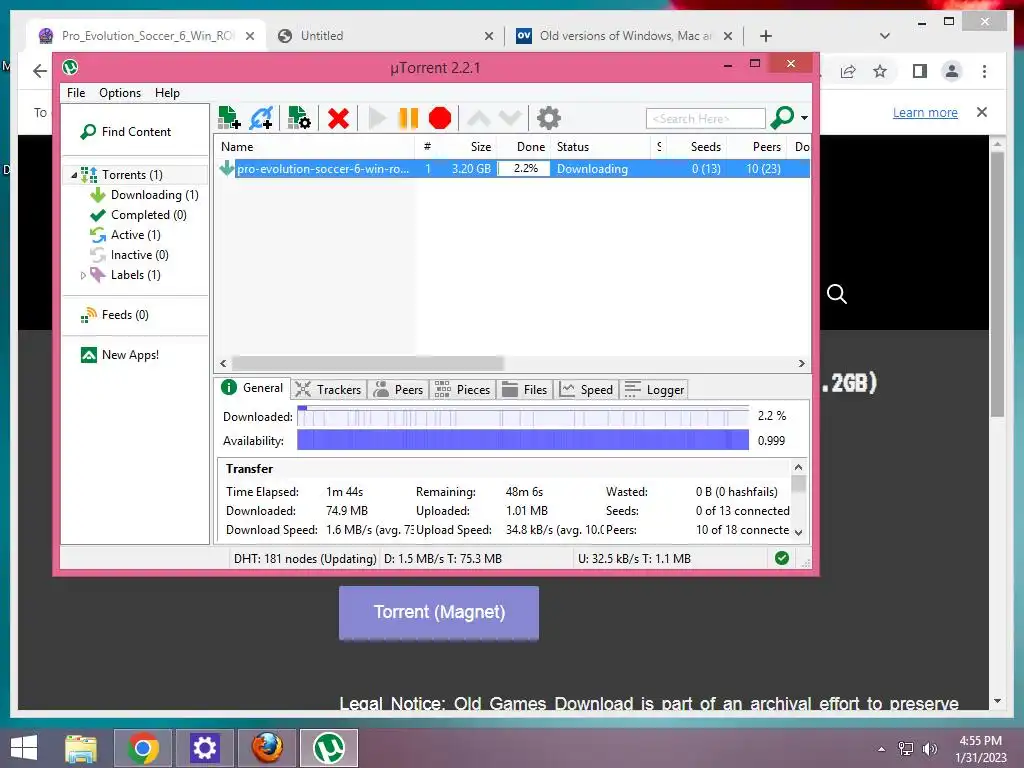Click the right arrow of the list scrollbar

coord(802,363)
